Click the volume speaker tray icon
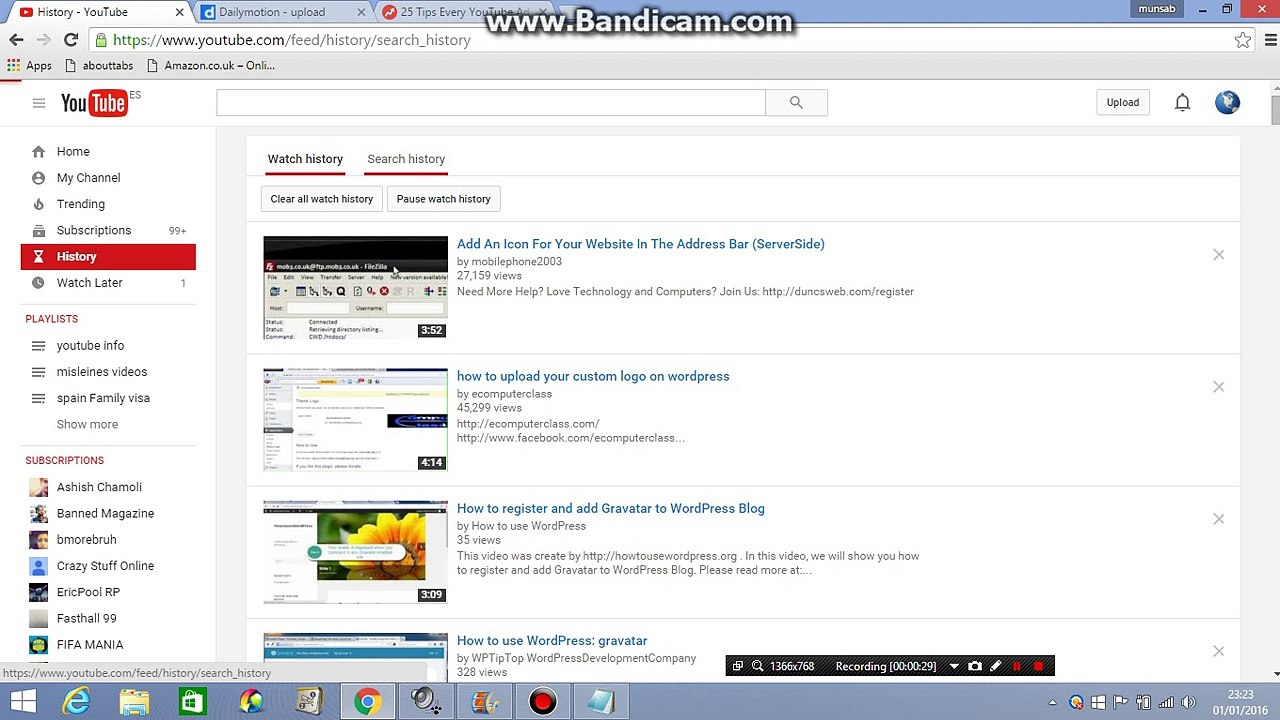Image resolution: width=1280 pixels, height=720 pixels. 1189,703
